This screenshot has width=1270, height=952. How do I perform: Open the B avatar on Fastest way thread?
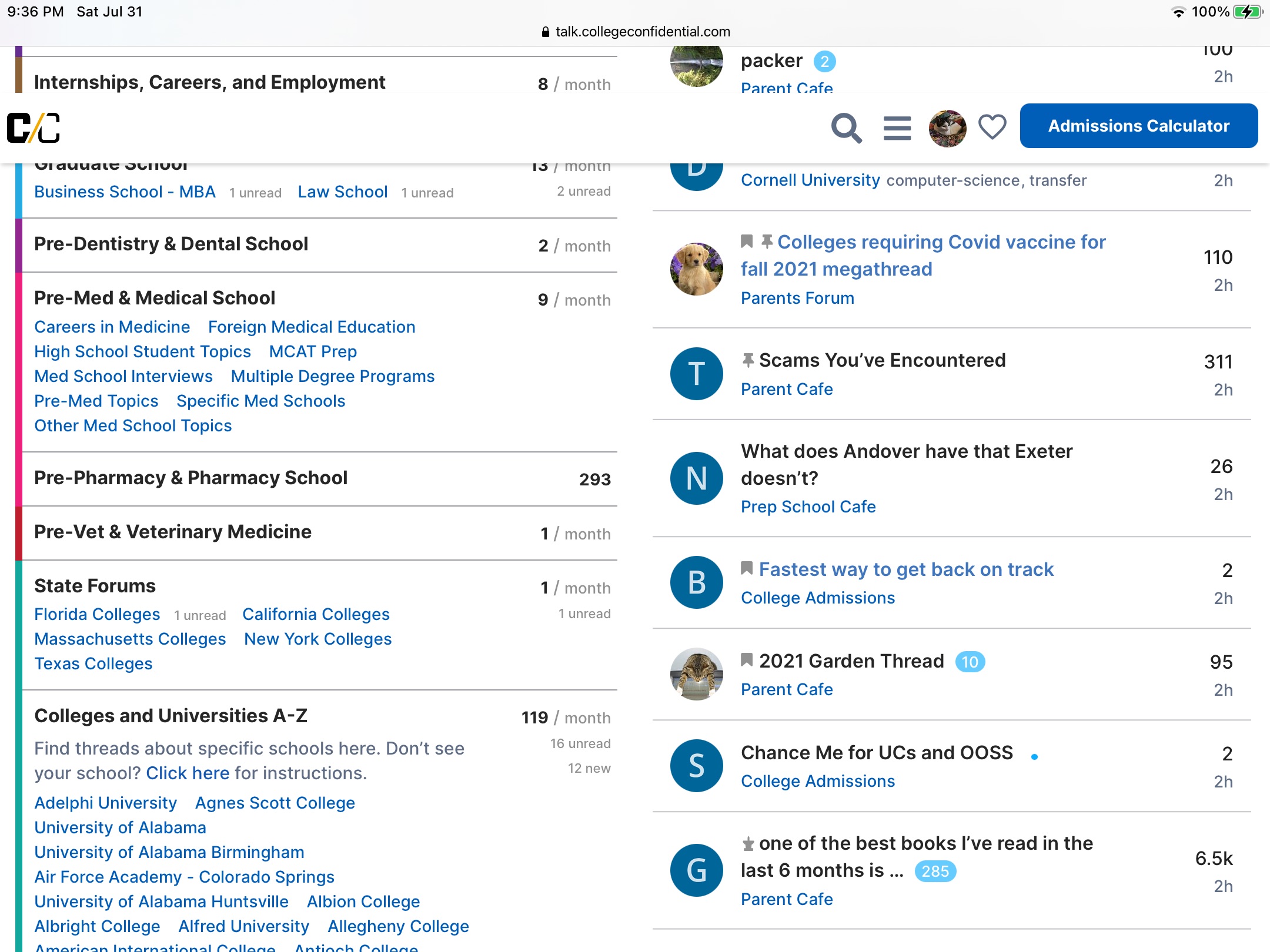tap(696, 582)
